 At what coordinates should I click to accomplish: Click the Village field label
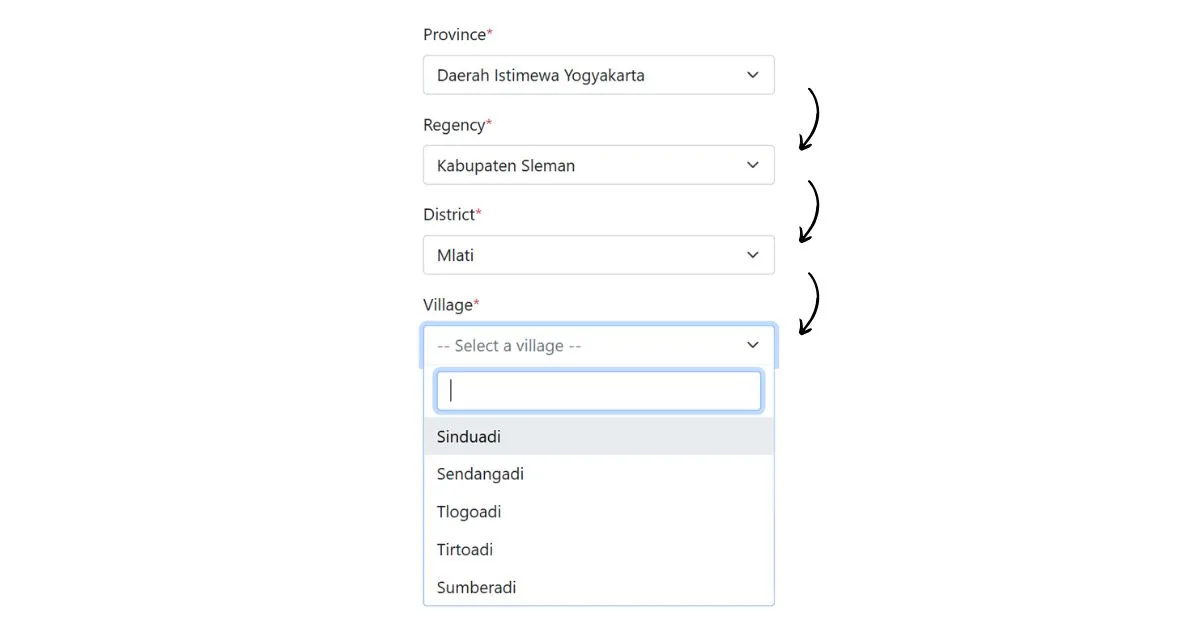(447, 304)
